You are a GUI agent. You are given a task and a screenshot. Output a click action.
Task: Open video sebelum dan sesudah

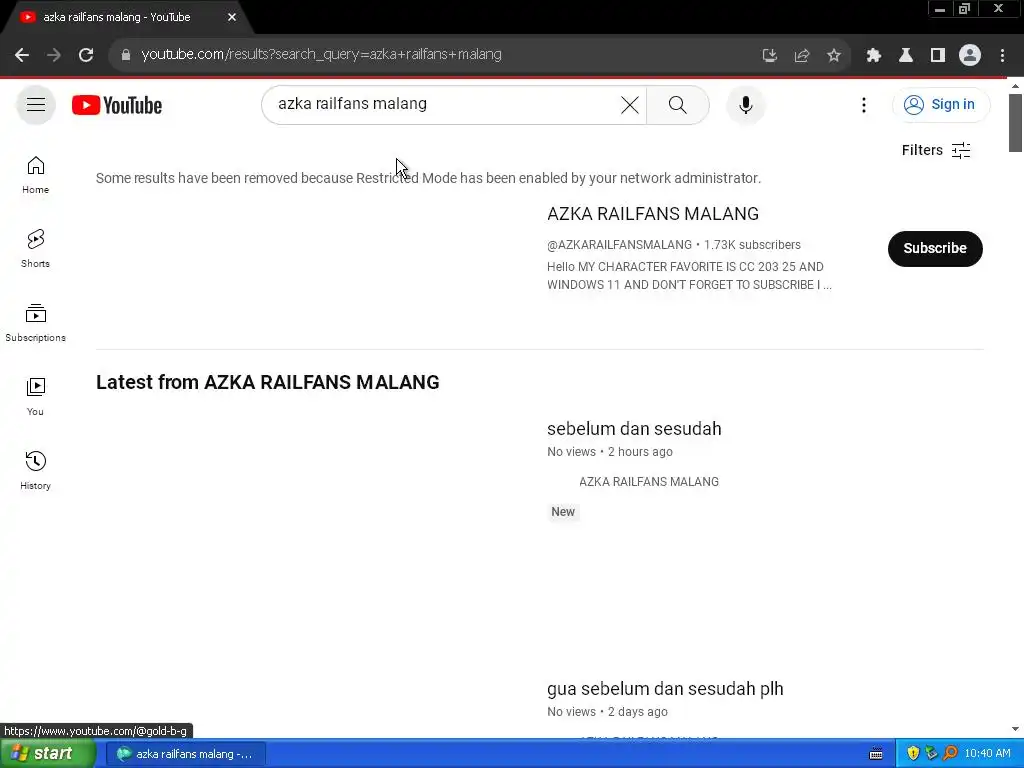point(633,428)
